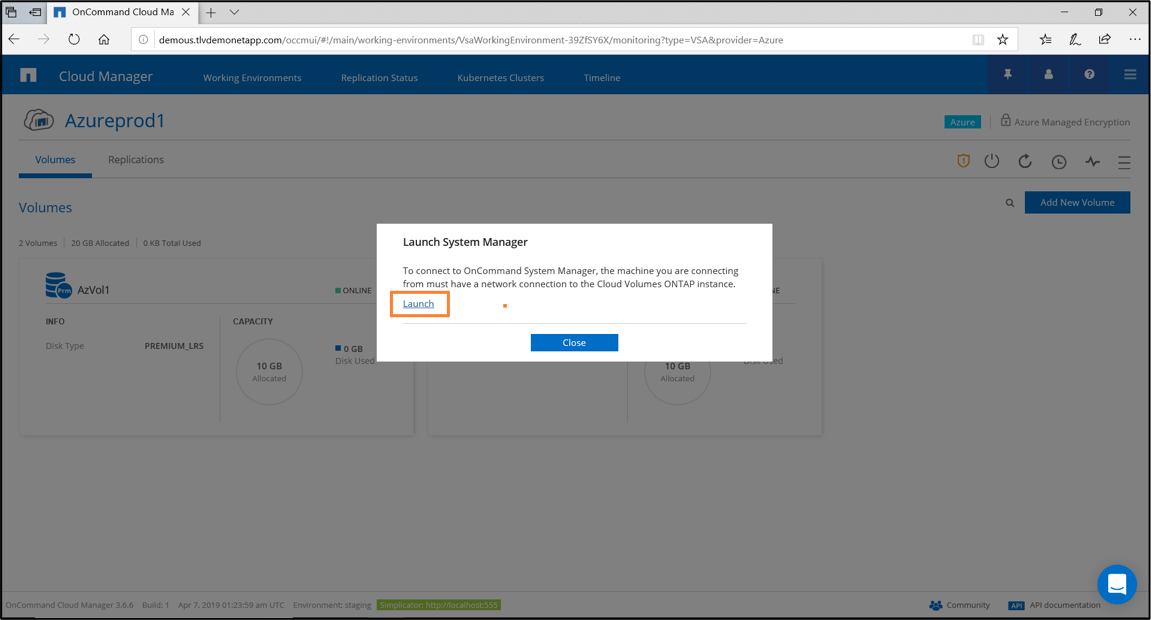This screenshot has height=620, width=1151.
Task: Go to Kubernetes Clusters page
Action: [x=500, y=78]
